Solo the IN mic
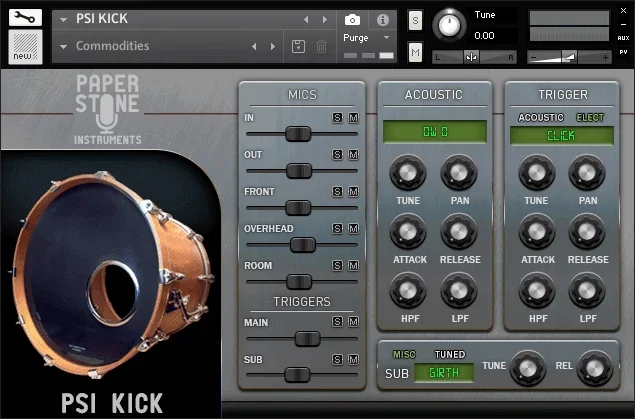The height and width of the screenshot is (419, 635). (x=337, y=118)
